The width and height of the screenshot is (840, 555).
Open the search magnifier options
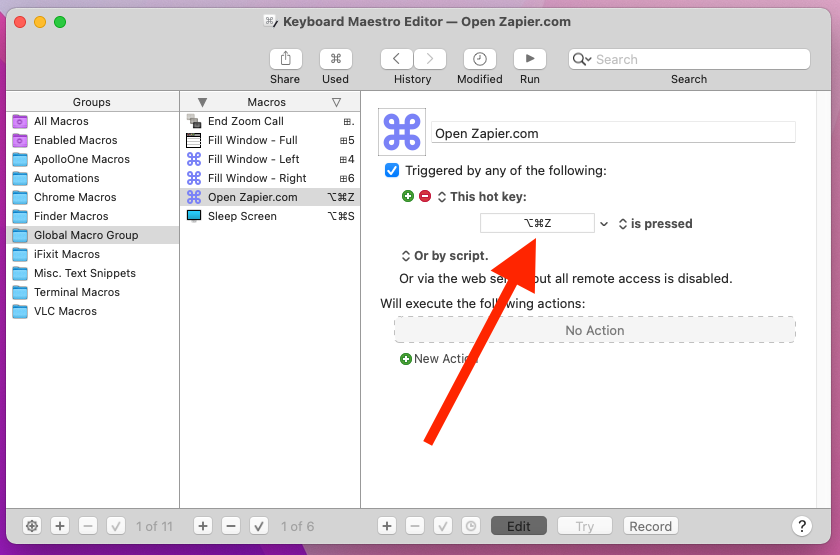[582, 59]
